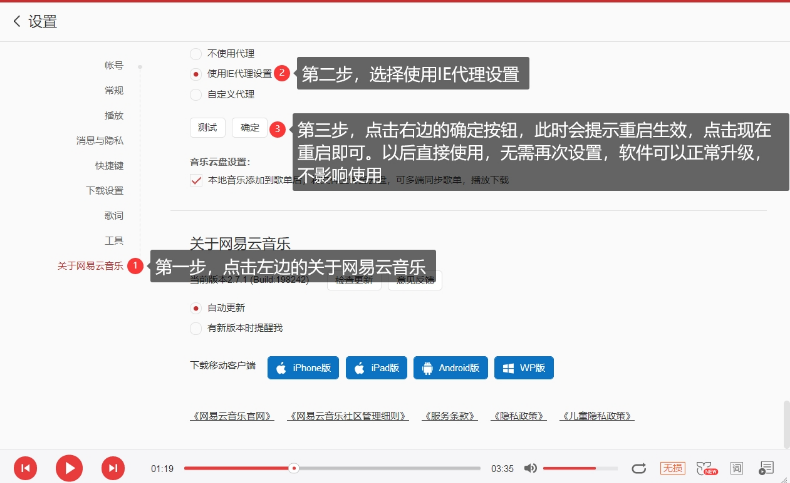790x483 pixels.
Task: Toggle the loop playback mode icon
Action: tap(639, 468)
